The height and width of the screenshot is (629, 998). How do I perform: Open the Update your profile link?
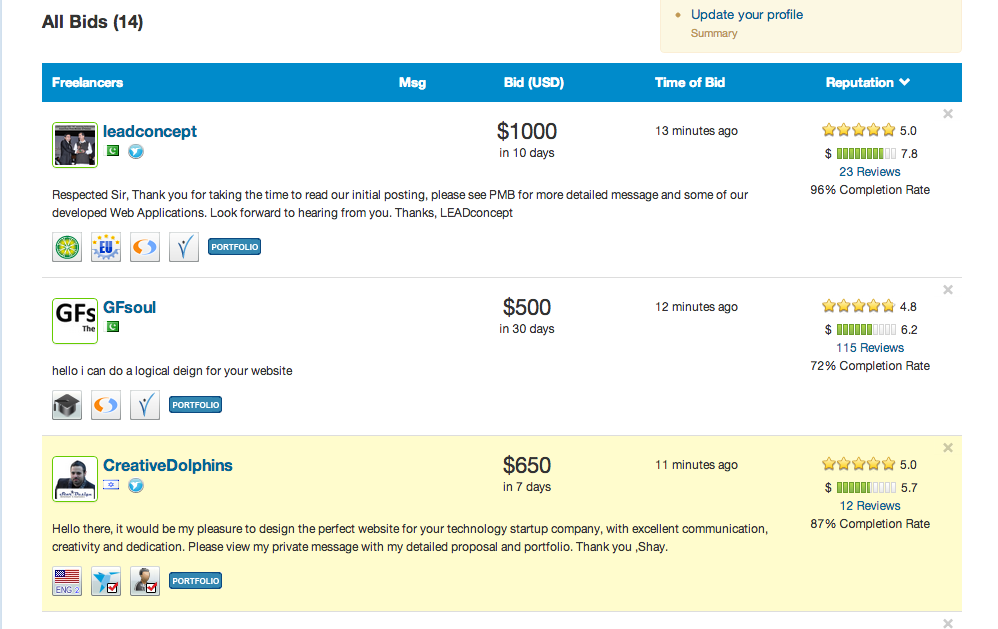click(746, 15)
